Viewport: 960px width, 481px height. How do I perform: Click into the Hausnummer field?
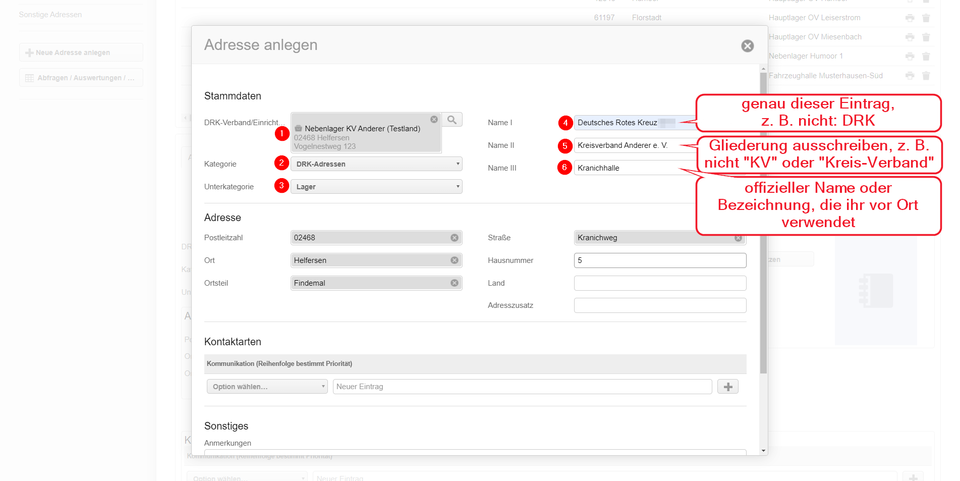tap(660, 260)
